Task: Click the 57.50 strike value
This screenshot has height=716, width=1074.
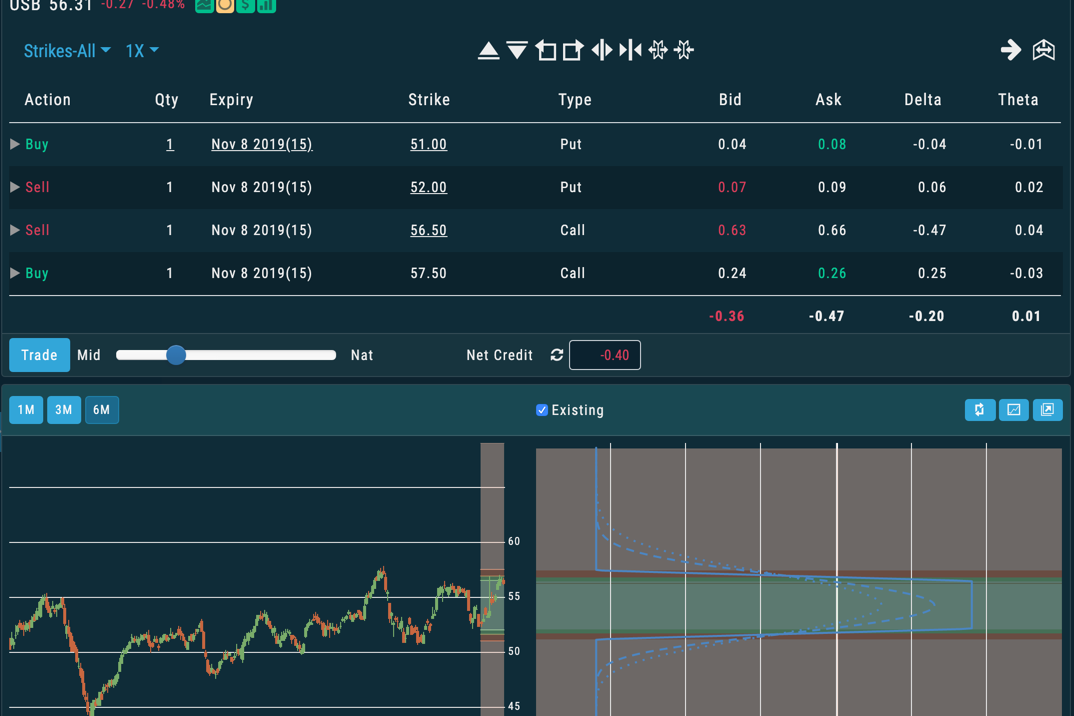Action: click(x=428, y=273)
